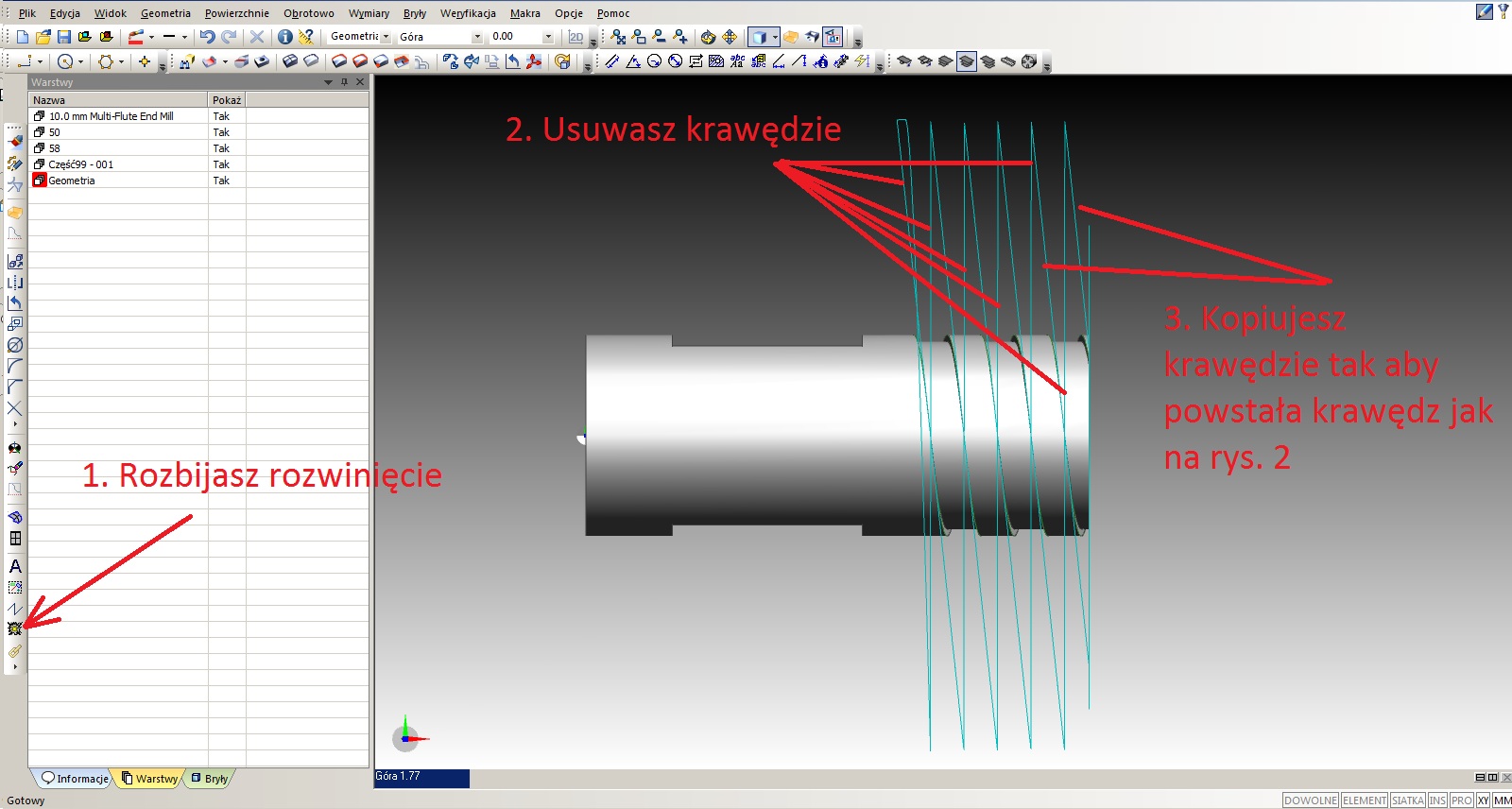The image size is (1512, 809).
Task: Open the Warstwy panel options arrow
Action: [x=329, y=82]
